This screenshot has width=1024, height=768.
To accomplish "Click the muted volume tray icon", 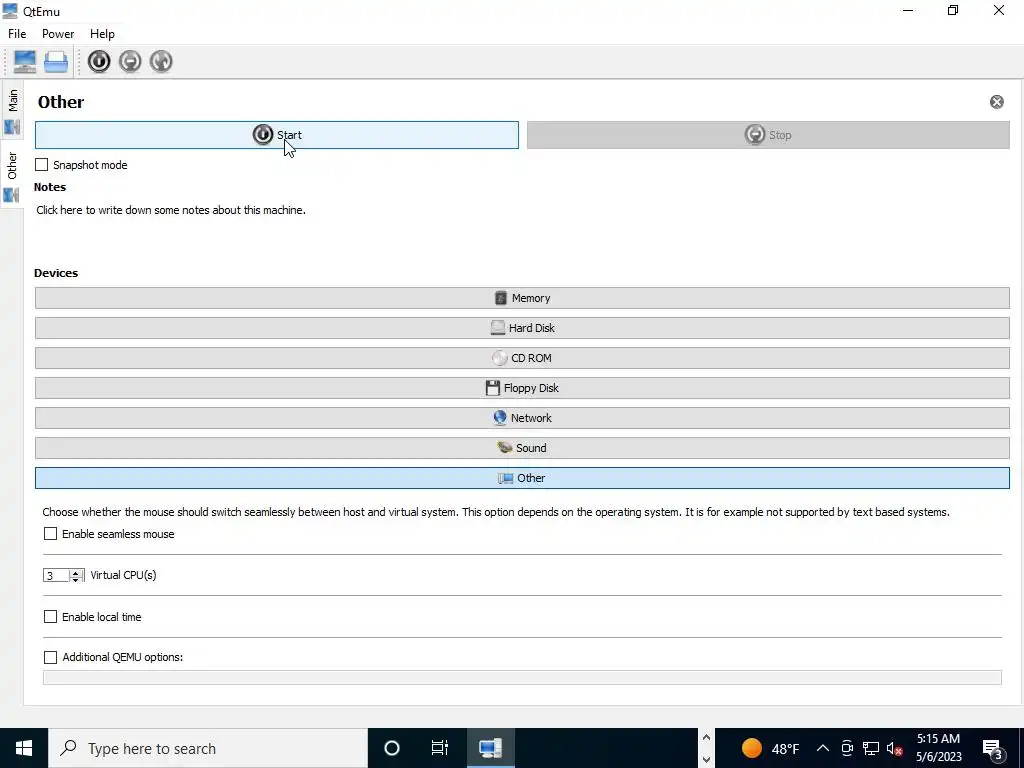I will click(x=895, y=748).
